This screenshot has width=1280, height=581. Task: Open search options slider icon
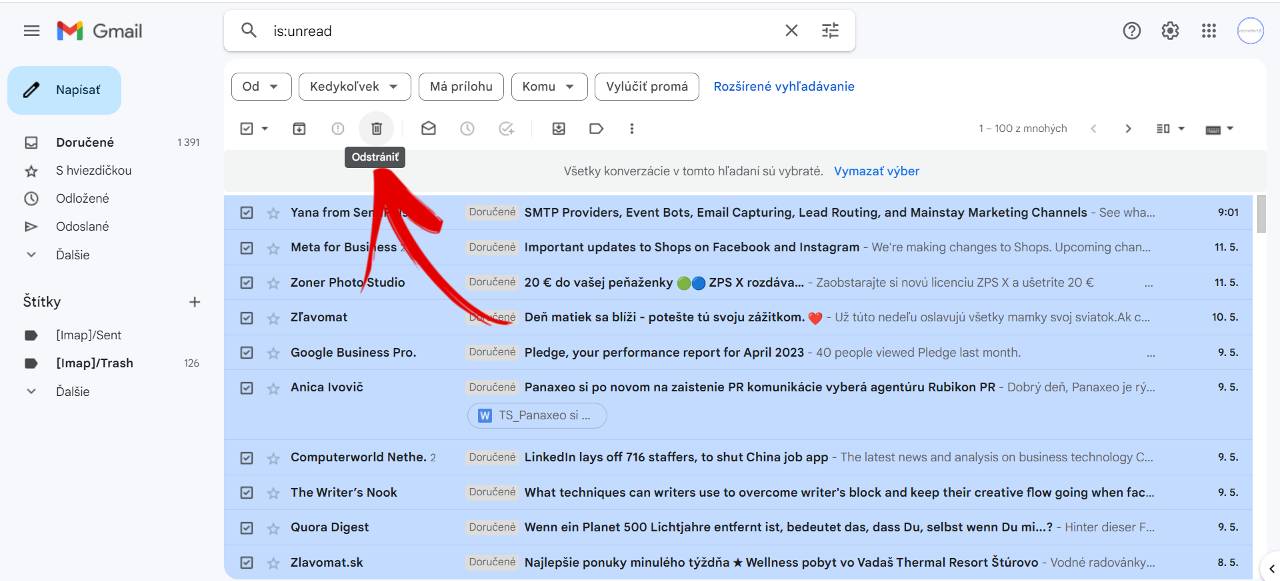(830, 31)
